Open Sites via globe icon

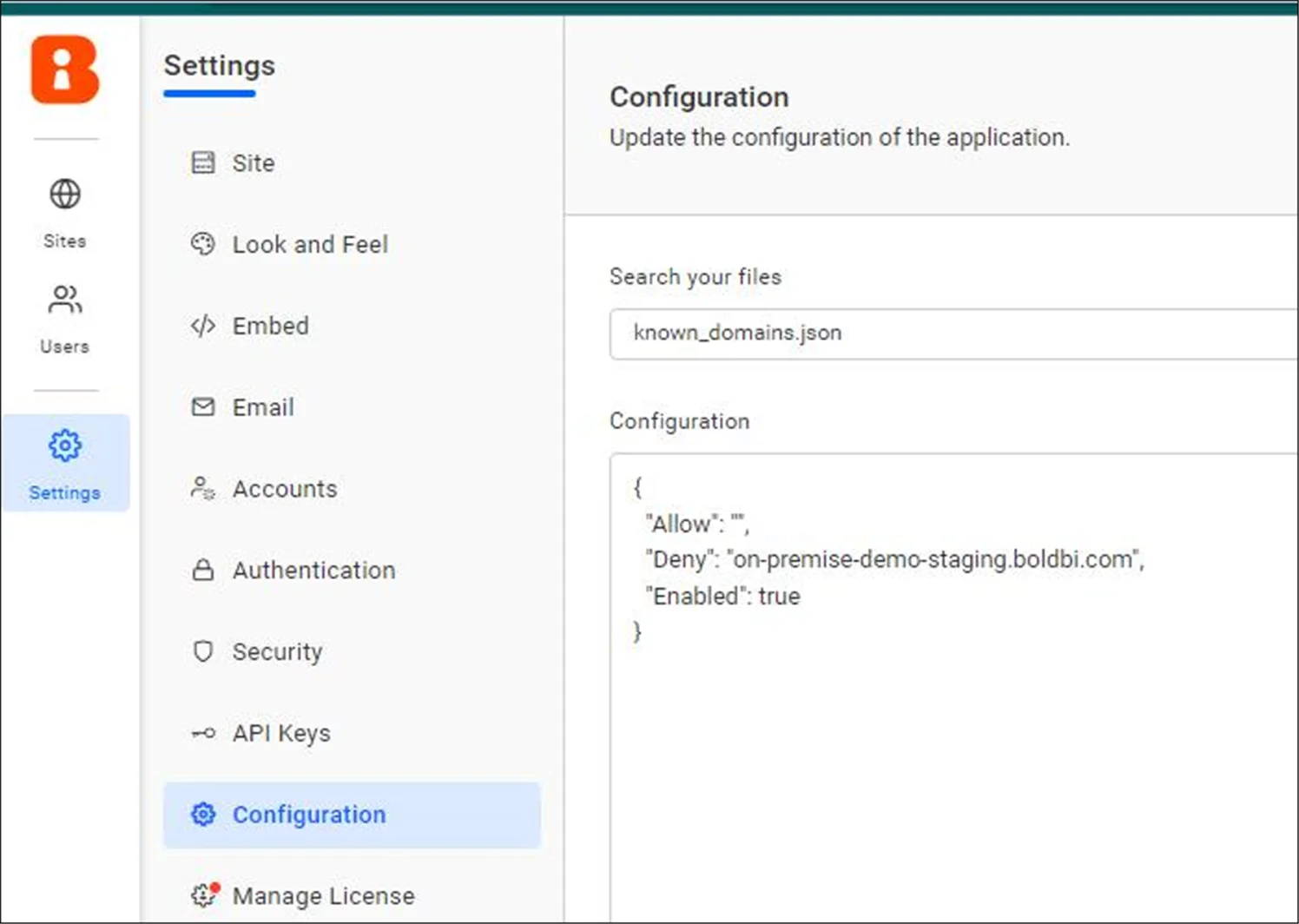click(65, 194)
